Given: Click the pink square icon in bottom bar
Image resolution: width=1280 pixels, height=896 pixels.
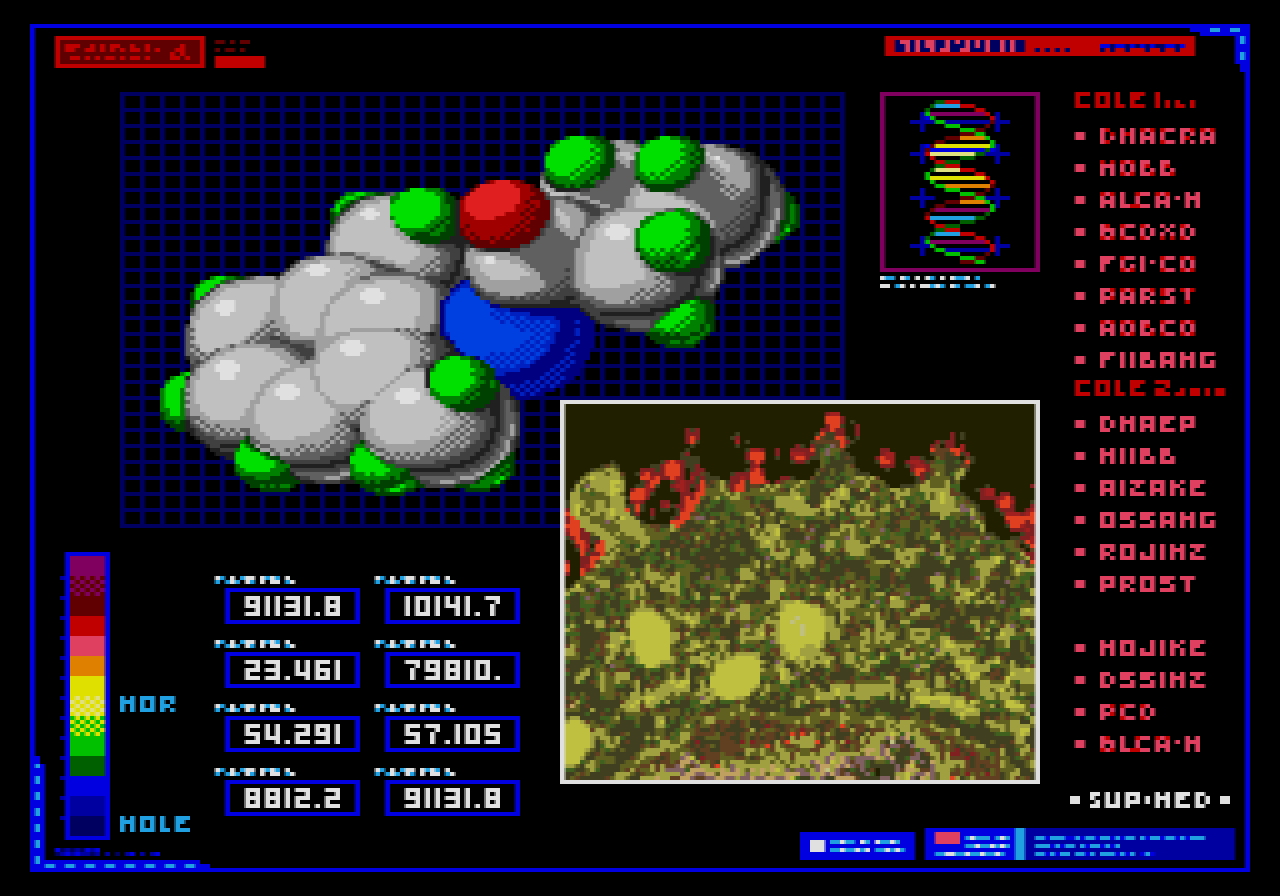Looking at the screenshot, I should [946, 838].
